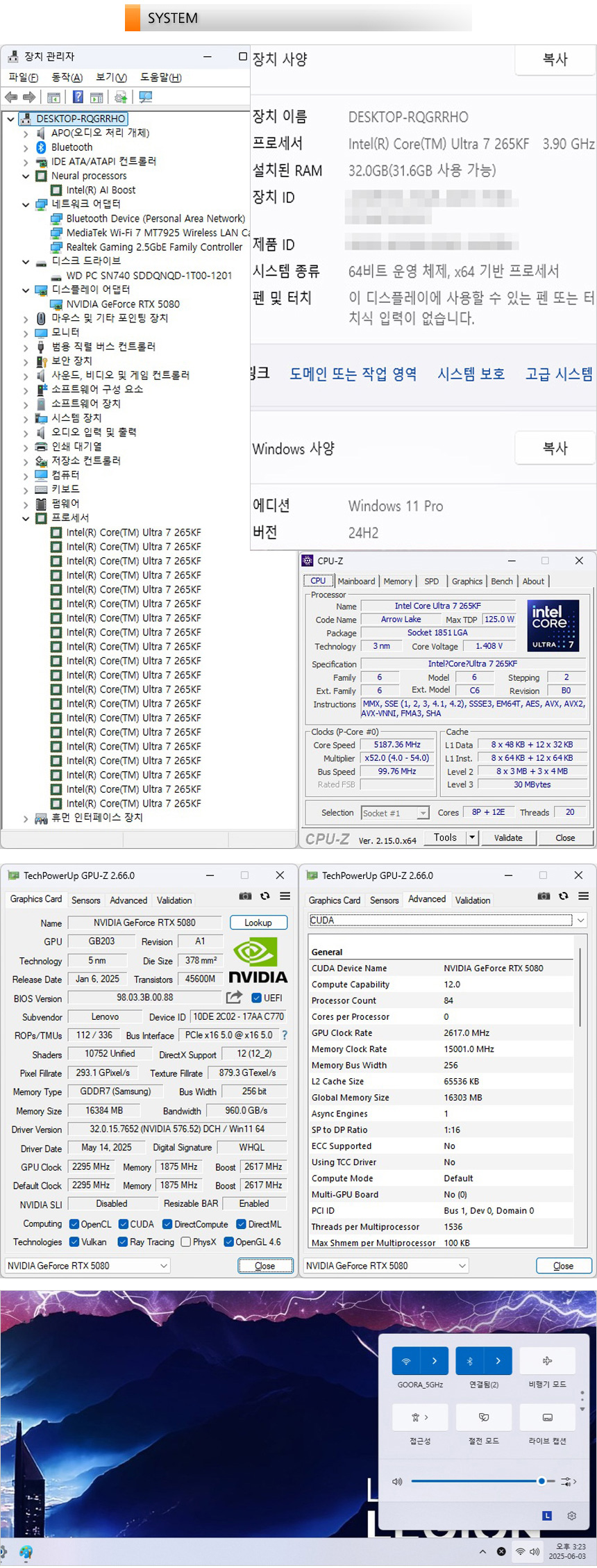The image size is (597, 1568).
Task: Open the CUDA dropdown in GPU-Z Advanced
Action: tap(580, 920)
